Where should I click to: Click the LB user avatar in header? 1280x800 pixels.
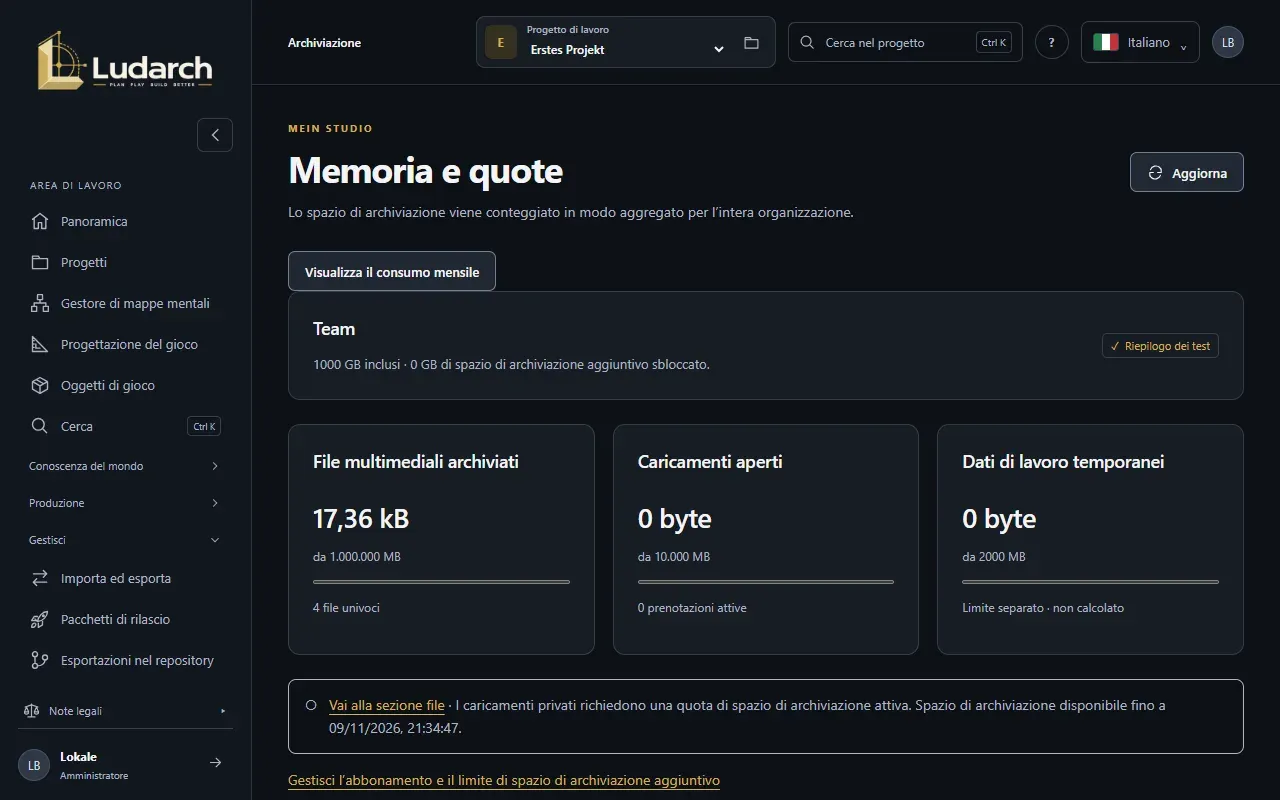pos(1228,42)
